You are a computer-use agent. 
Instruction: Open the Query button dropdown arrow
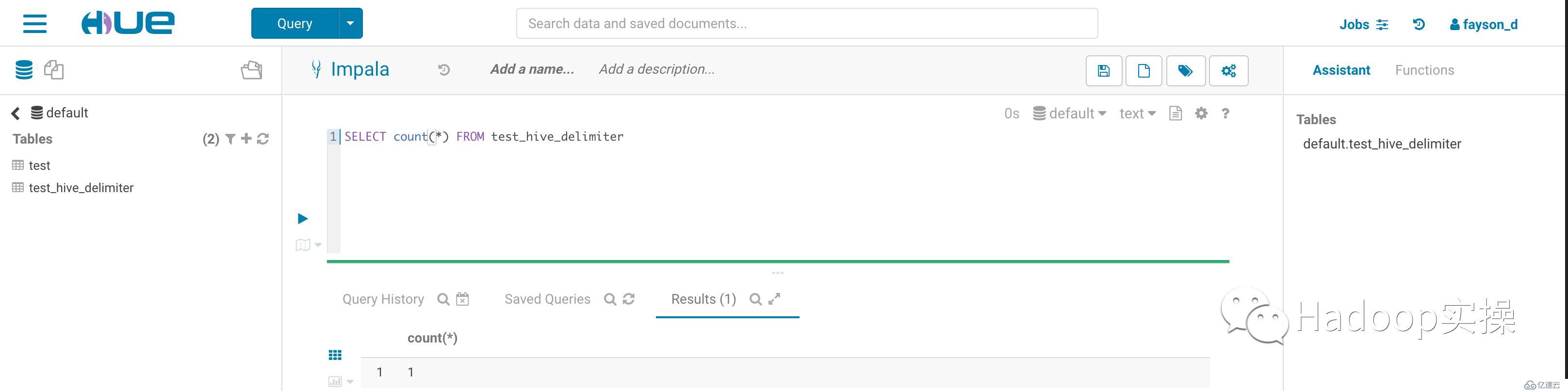(350, 23)
